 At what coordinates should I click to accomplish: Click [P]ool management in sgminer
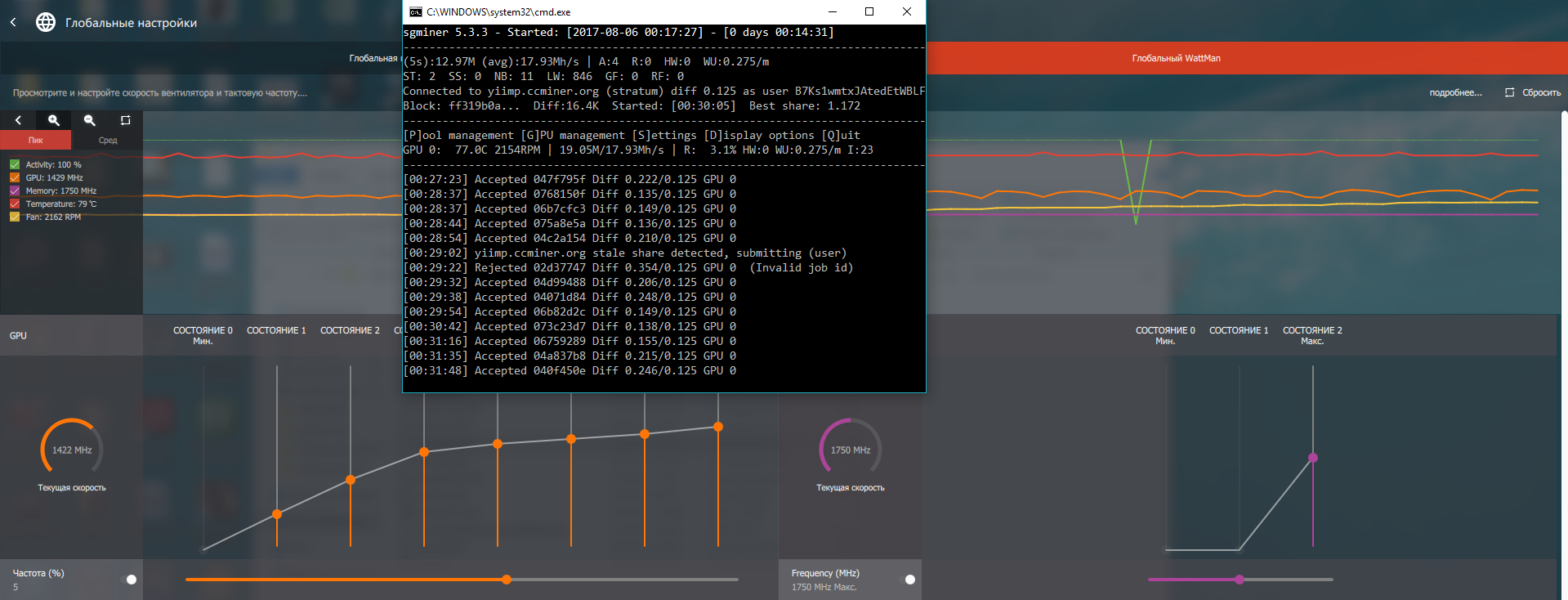coord(458,135)
